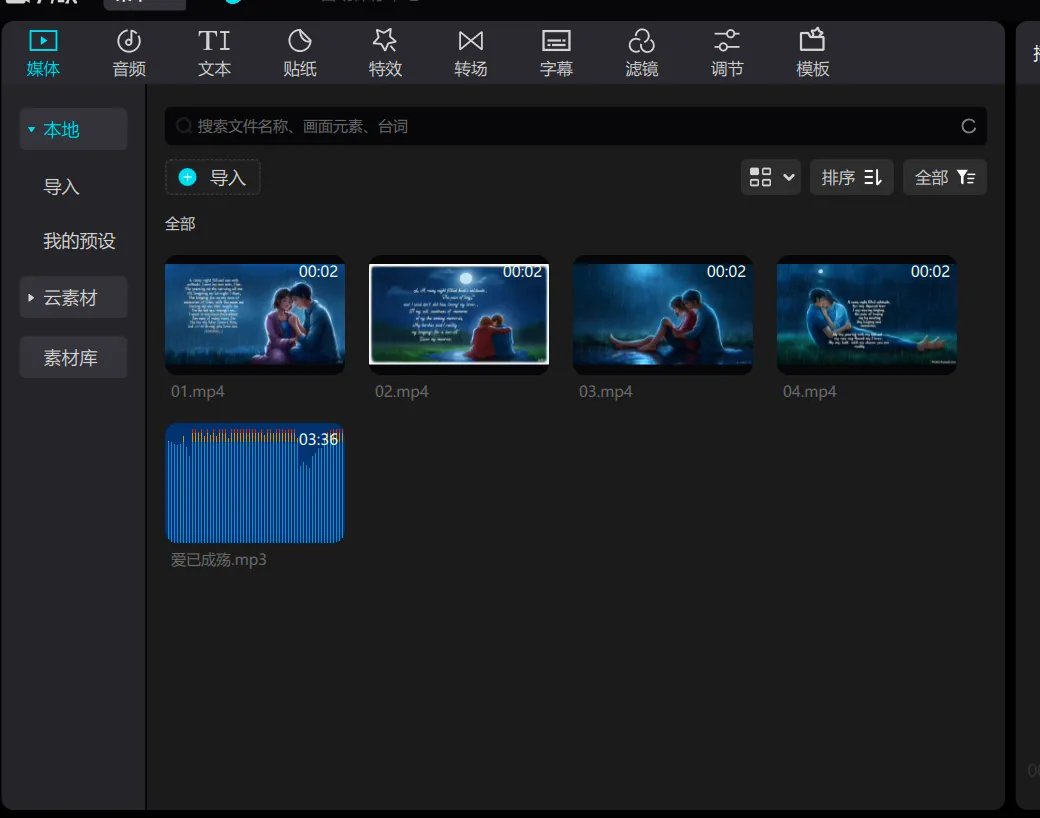Viewport: 1040px width, 818px height.
Task: Select the 爱已成殇.mp3 audio thumbnail
Action: 255,483
